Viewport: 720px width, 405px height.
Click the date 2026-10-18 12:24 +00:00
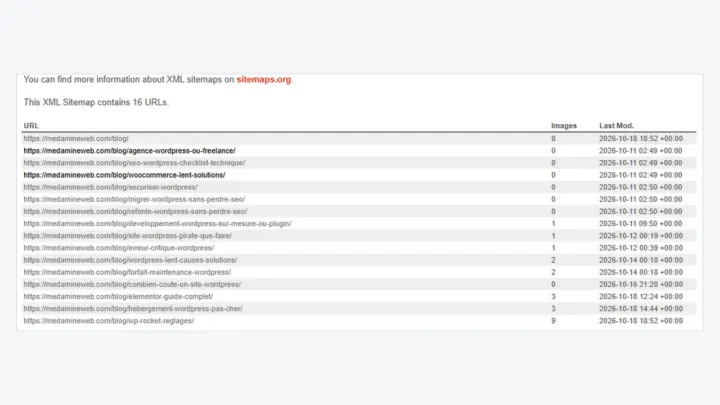[641, 297]
